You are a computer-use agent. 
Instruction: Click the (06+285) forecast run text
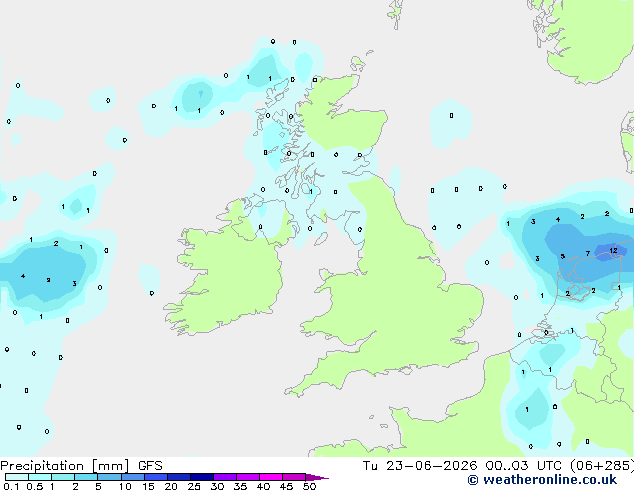602,466
